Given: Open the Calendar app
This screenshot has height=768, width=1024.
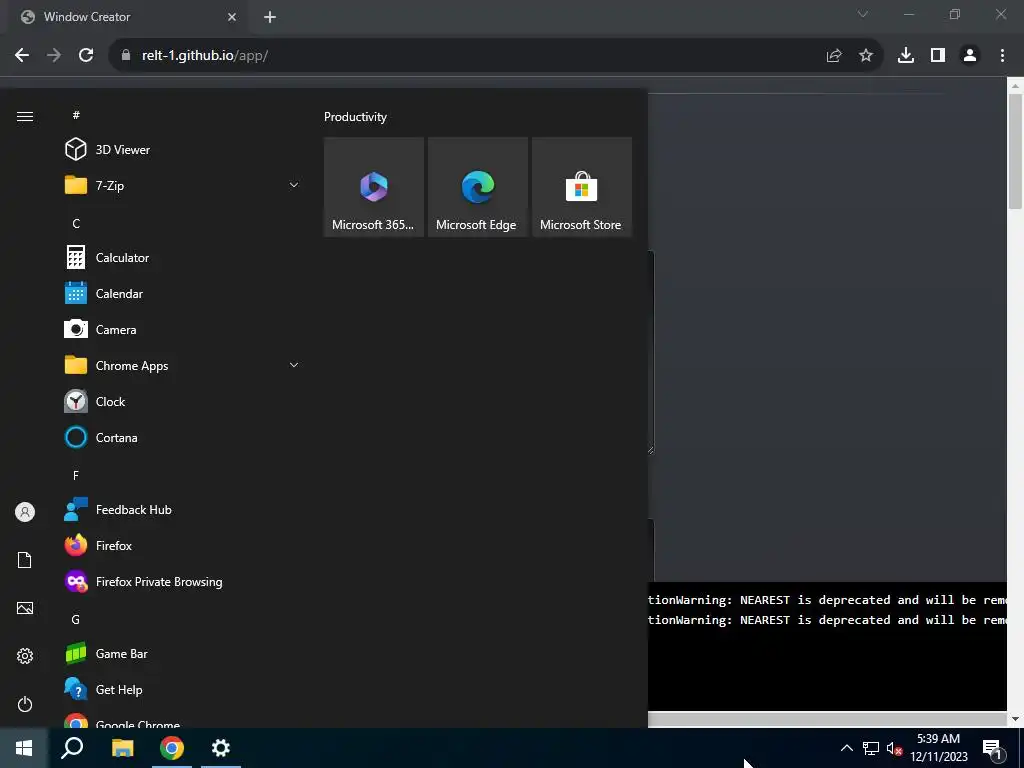Looking at the screenshot, I should tap(183, 294).
